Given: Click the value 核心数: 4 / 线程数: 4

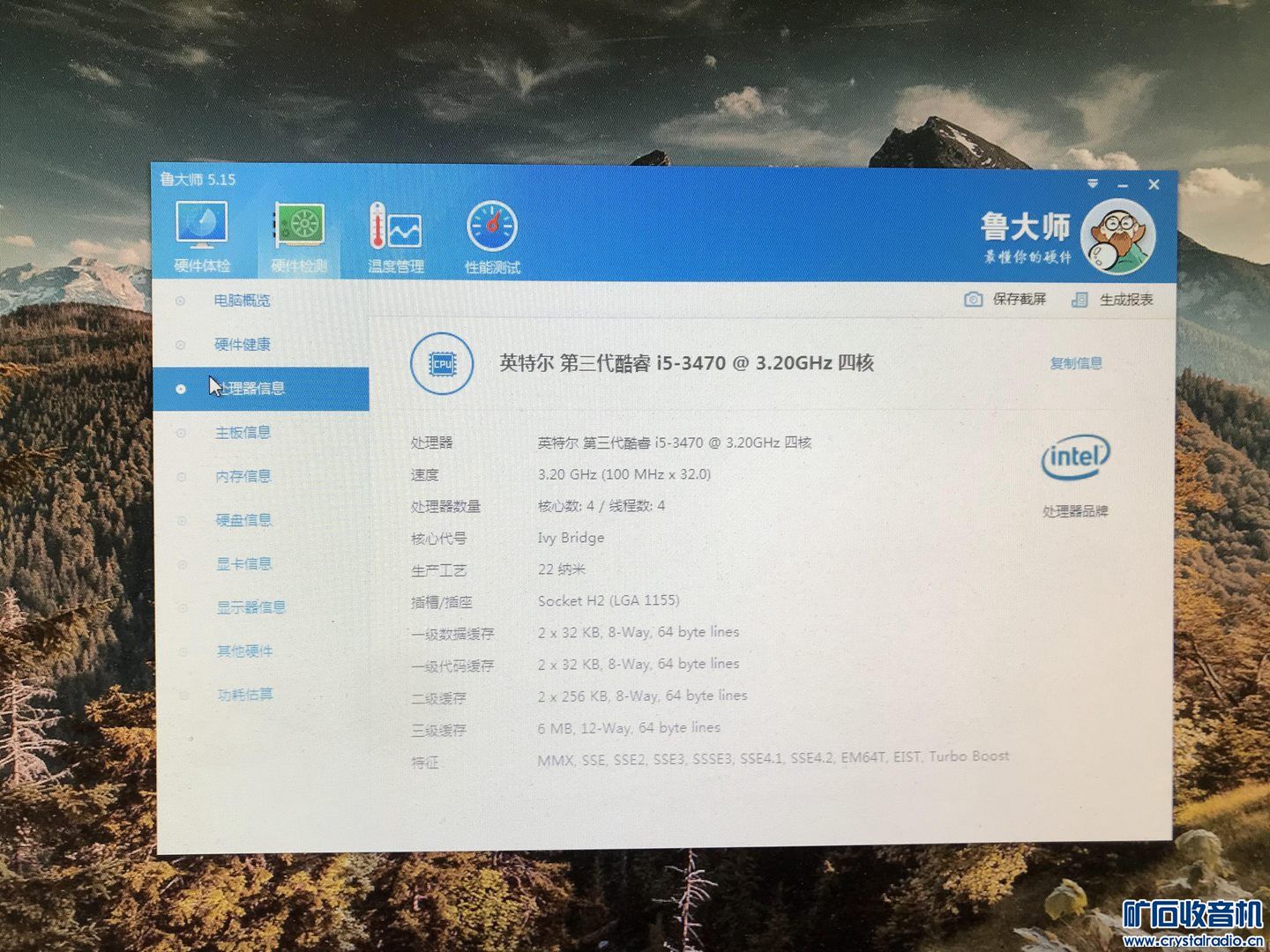Looking at the screenshot, I should pyautogui.click(x=601, y=506).
